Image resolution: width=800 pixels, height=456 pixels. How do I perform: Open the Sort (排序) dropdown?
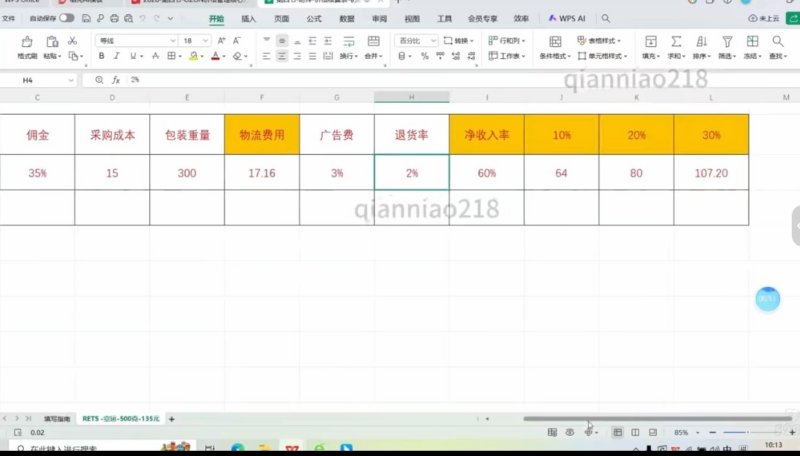click(x=701, y=56)
